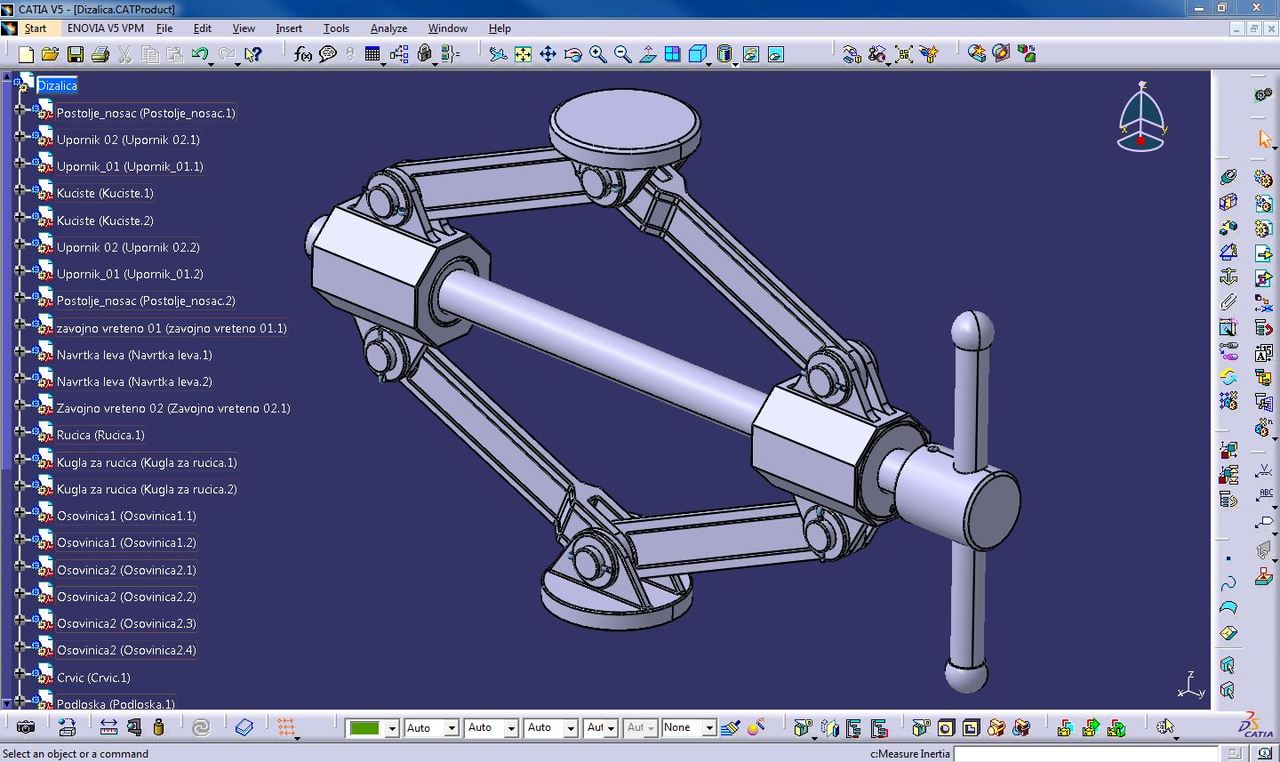This screenshot has width=1280, height=762.
Task: Open a file with the folder icon
Action: 50,54
